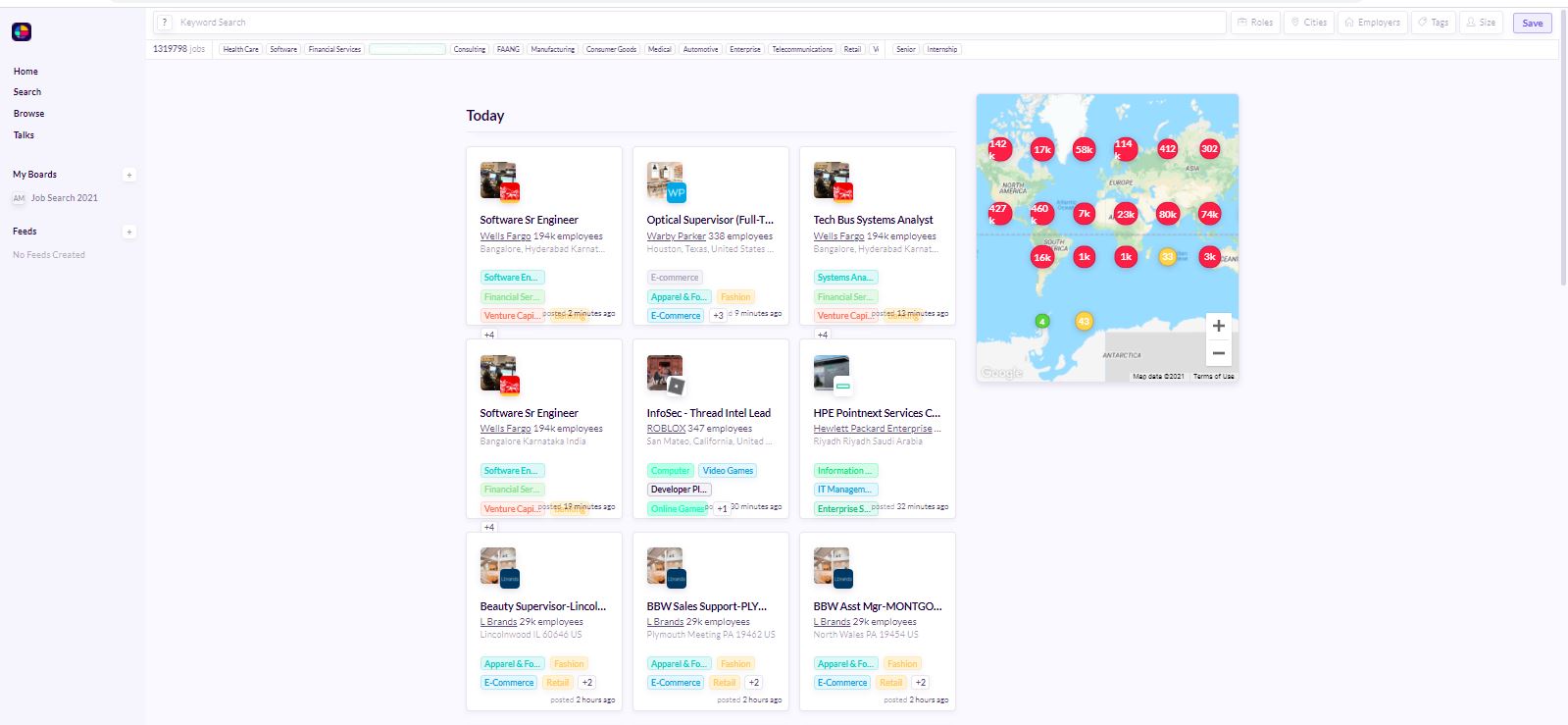The height and width of the screenshot is (725, 1568).
Task: Zoom in on the jobs map
Action: 1218,327
